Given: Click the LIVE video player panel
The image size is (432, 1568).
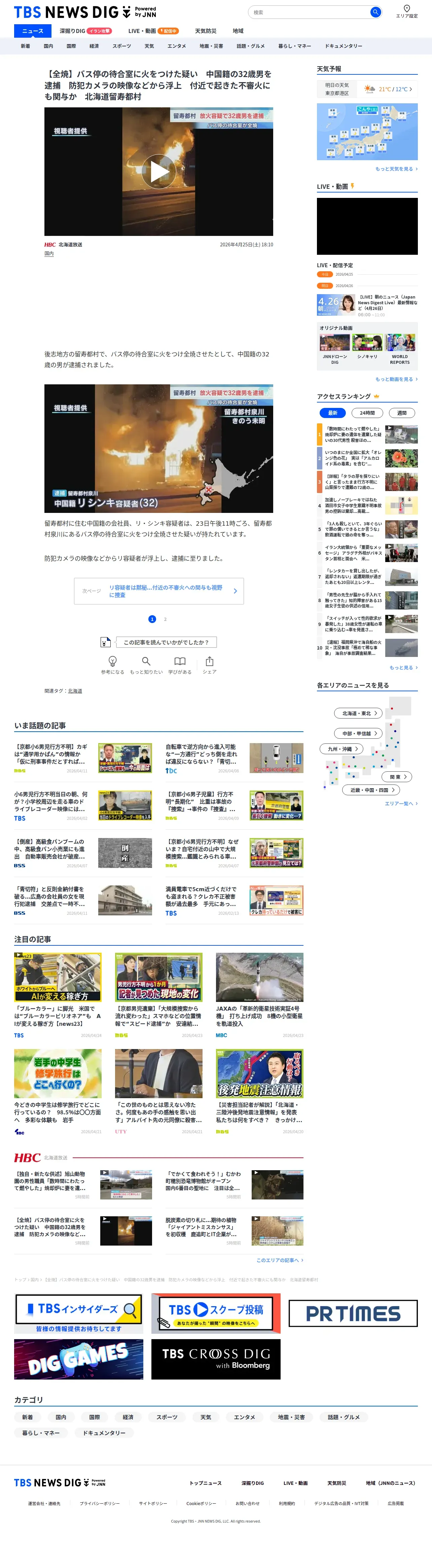Looking at the screenshot, I should tap(367, 226).
